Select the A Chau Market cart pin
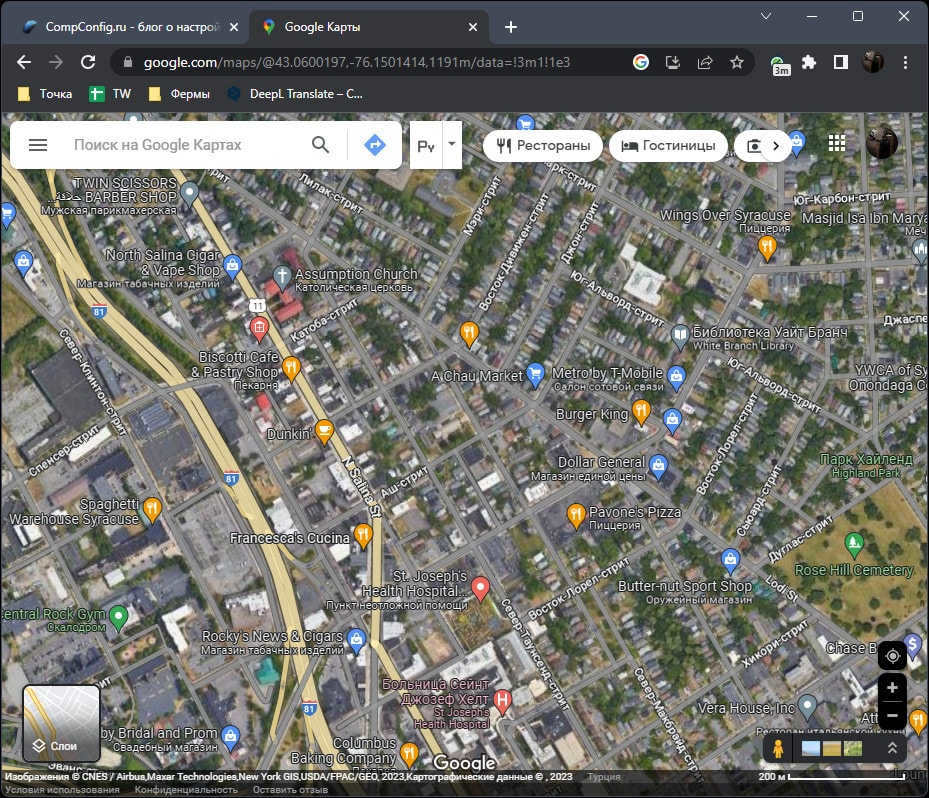The image size is (929, 798). click(535, 375)
